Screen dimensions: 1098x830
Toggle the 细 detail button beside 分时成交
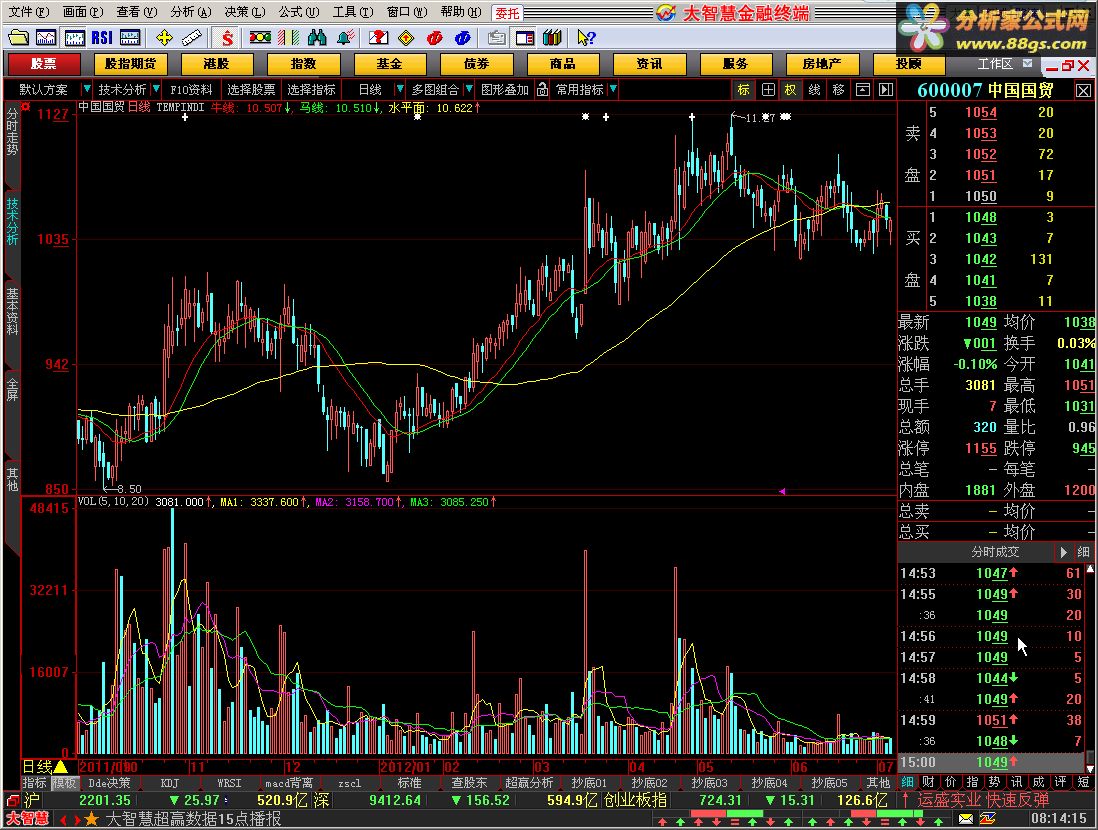point(1083,552)
